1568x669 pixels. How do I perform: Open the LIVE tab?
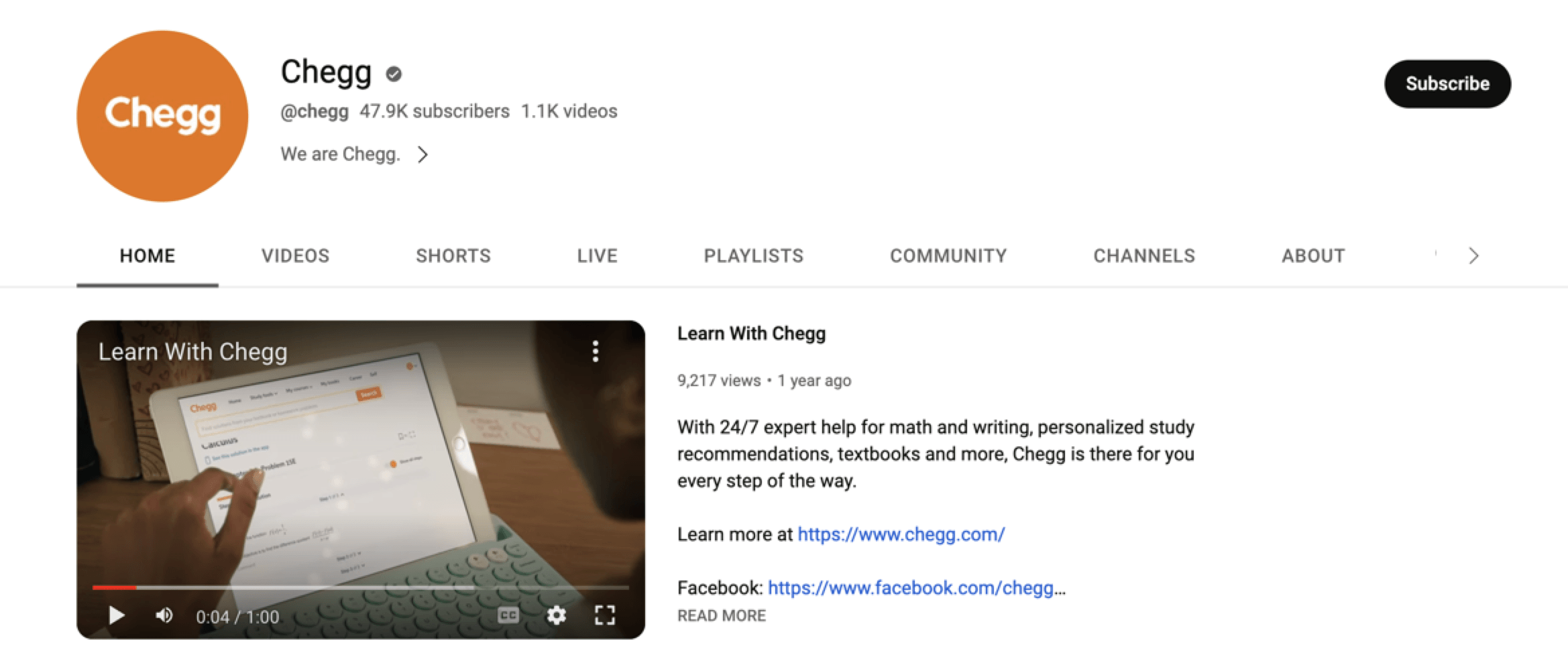597,255
